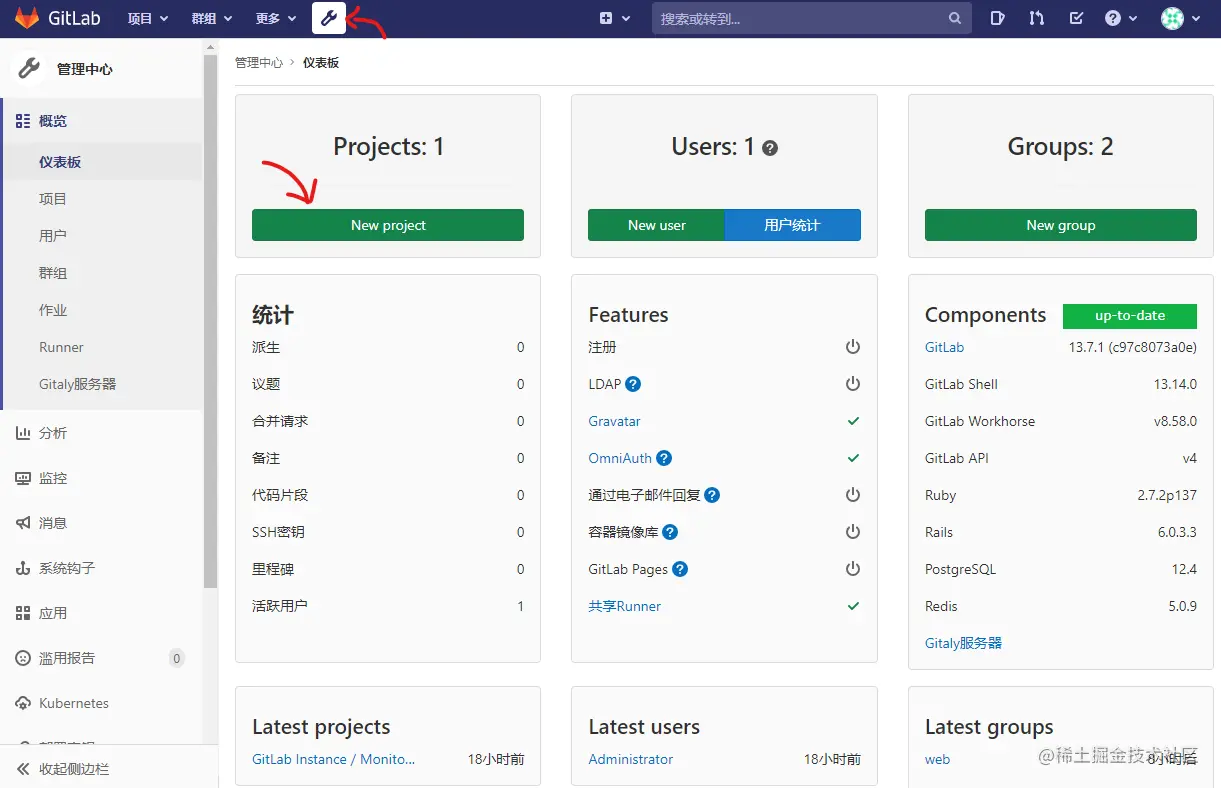Open 群组 in the sidebar
1221x788 pixels.
pos(102,273)
